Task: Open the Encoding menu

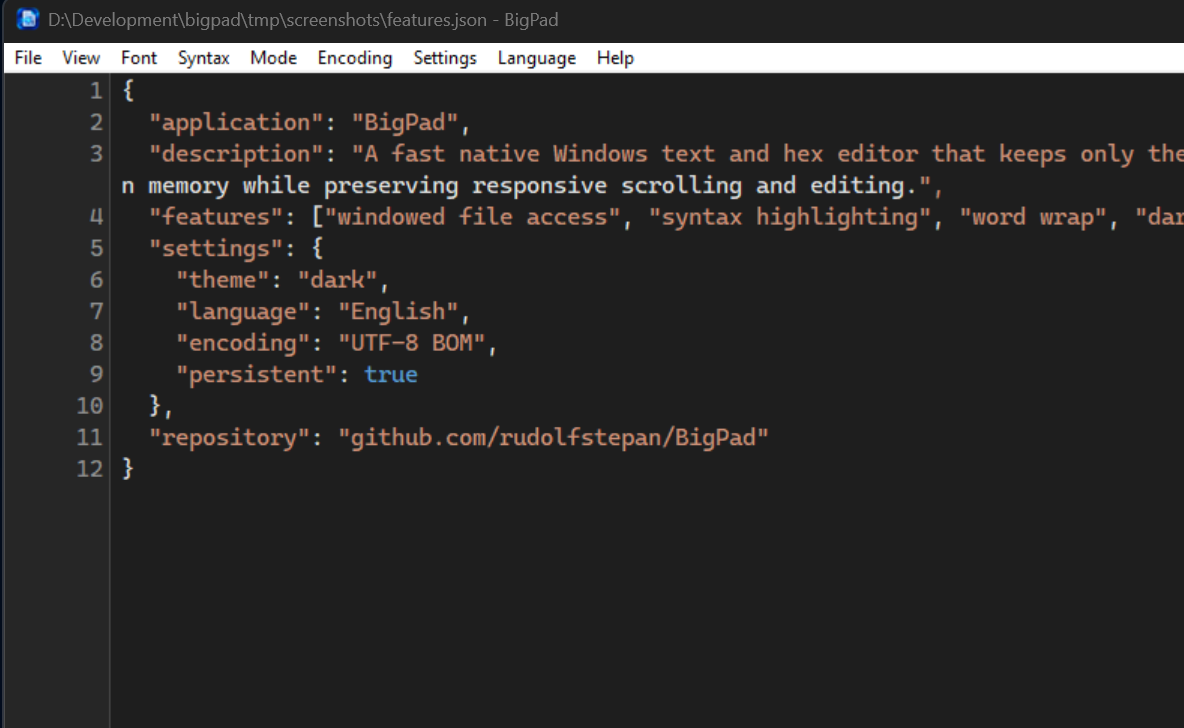Action: pyautogui.click(x=355, y=58)
